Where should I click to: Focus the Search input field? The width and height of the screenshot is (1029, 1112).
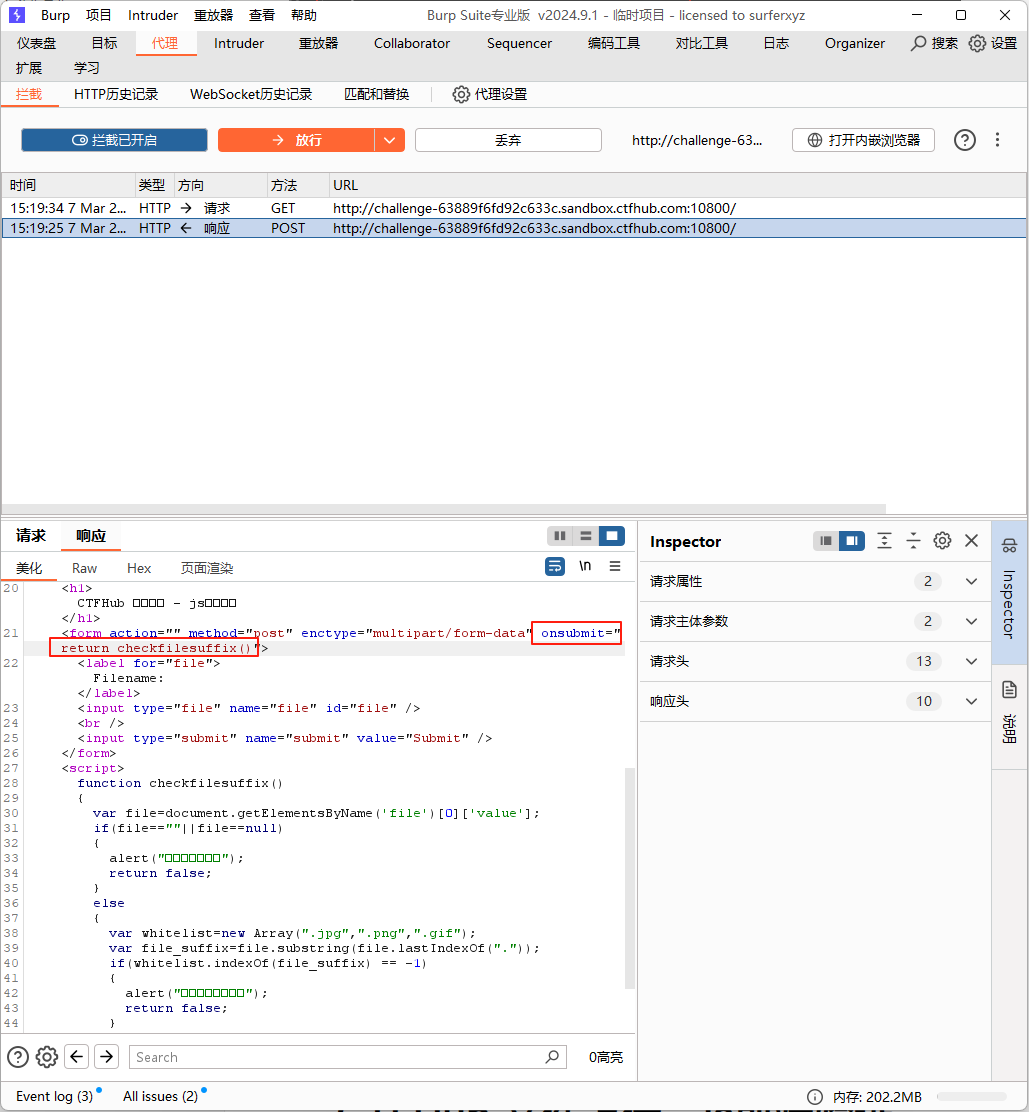tap(337, 1057)
